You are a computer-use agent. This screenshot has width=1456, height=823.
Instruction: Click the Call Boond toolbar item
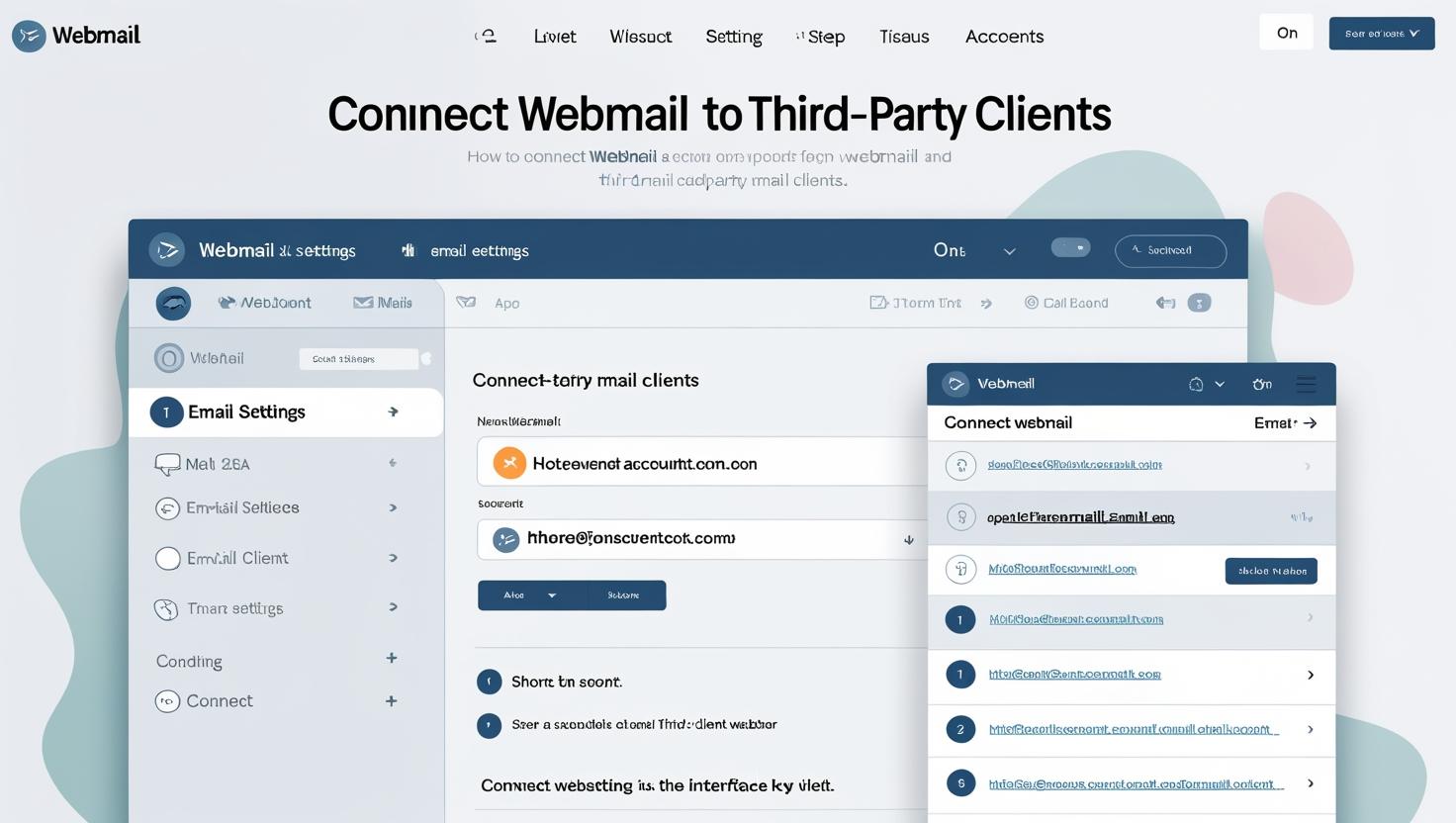click(x=1066, y=303)
